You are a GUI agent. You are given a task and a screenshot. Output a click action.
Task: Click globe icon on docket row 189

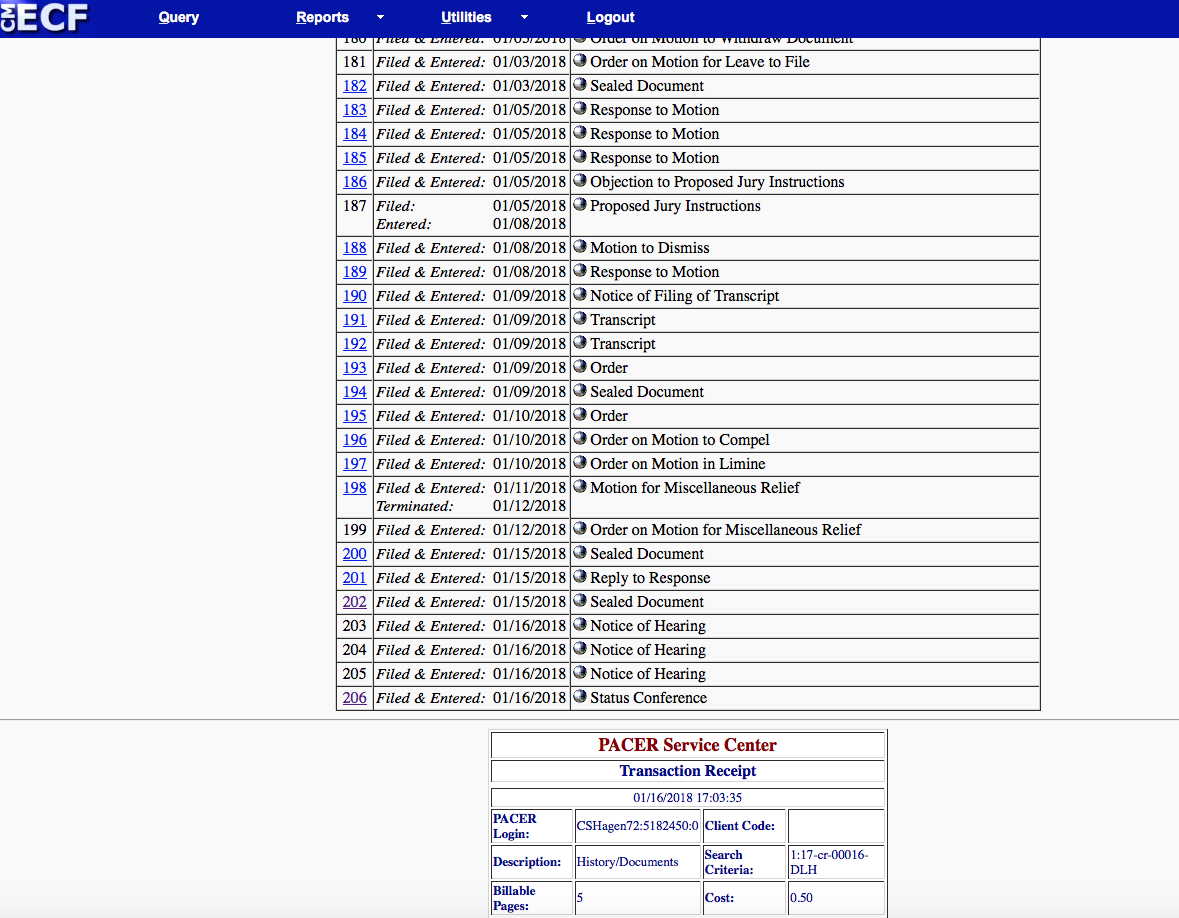click(580, 271)
